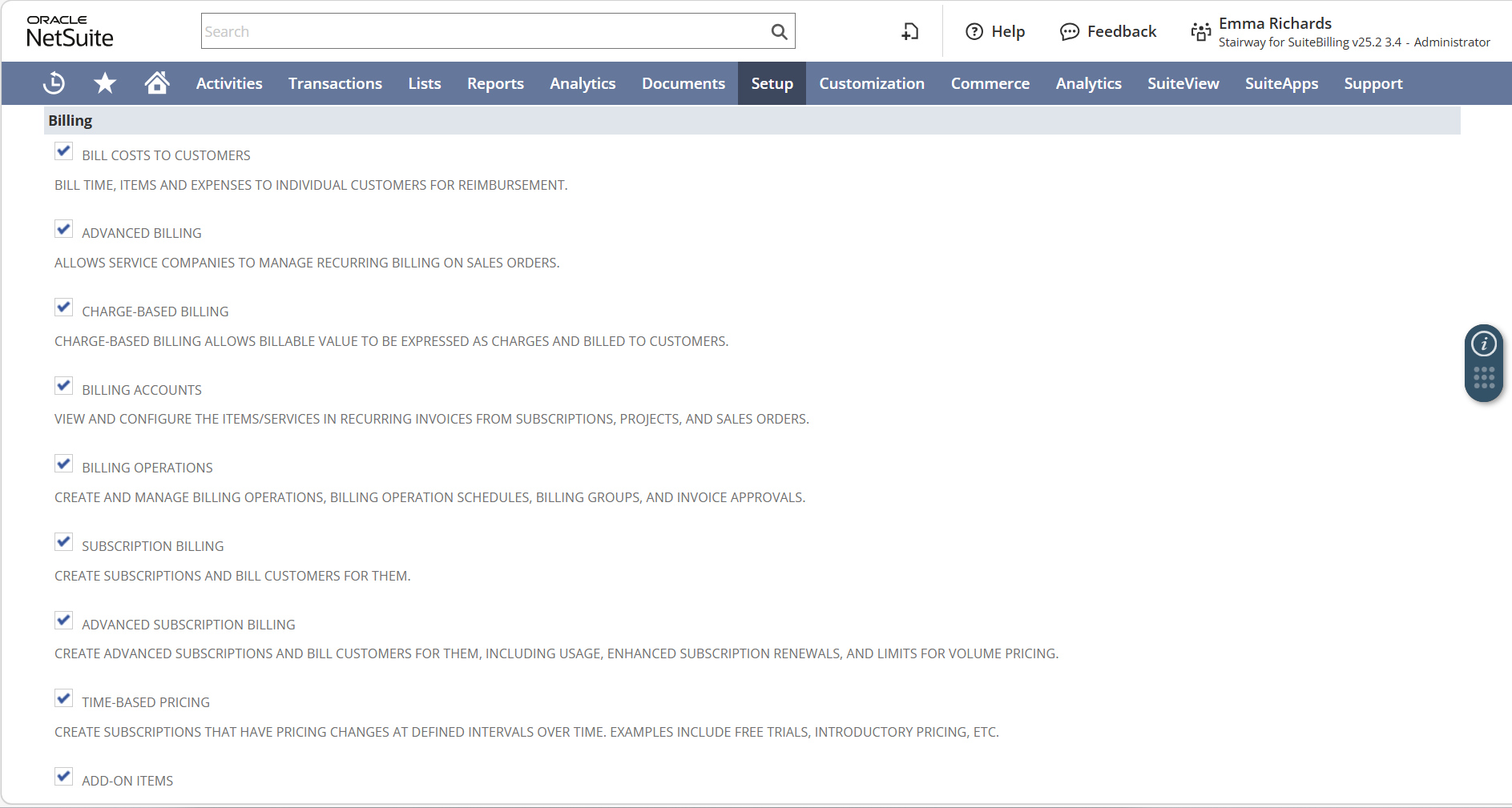Open the floating info icon on right edge
The width and height of the screenshot is (1512, 808).
(1484, 344)
